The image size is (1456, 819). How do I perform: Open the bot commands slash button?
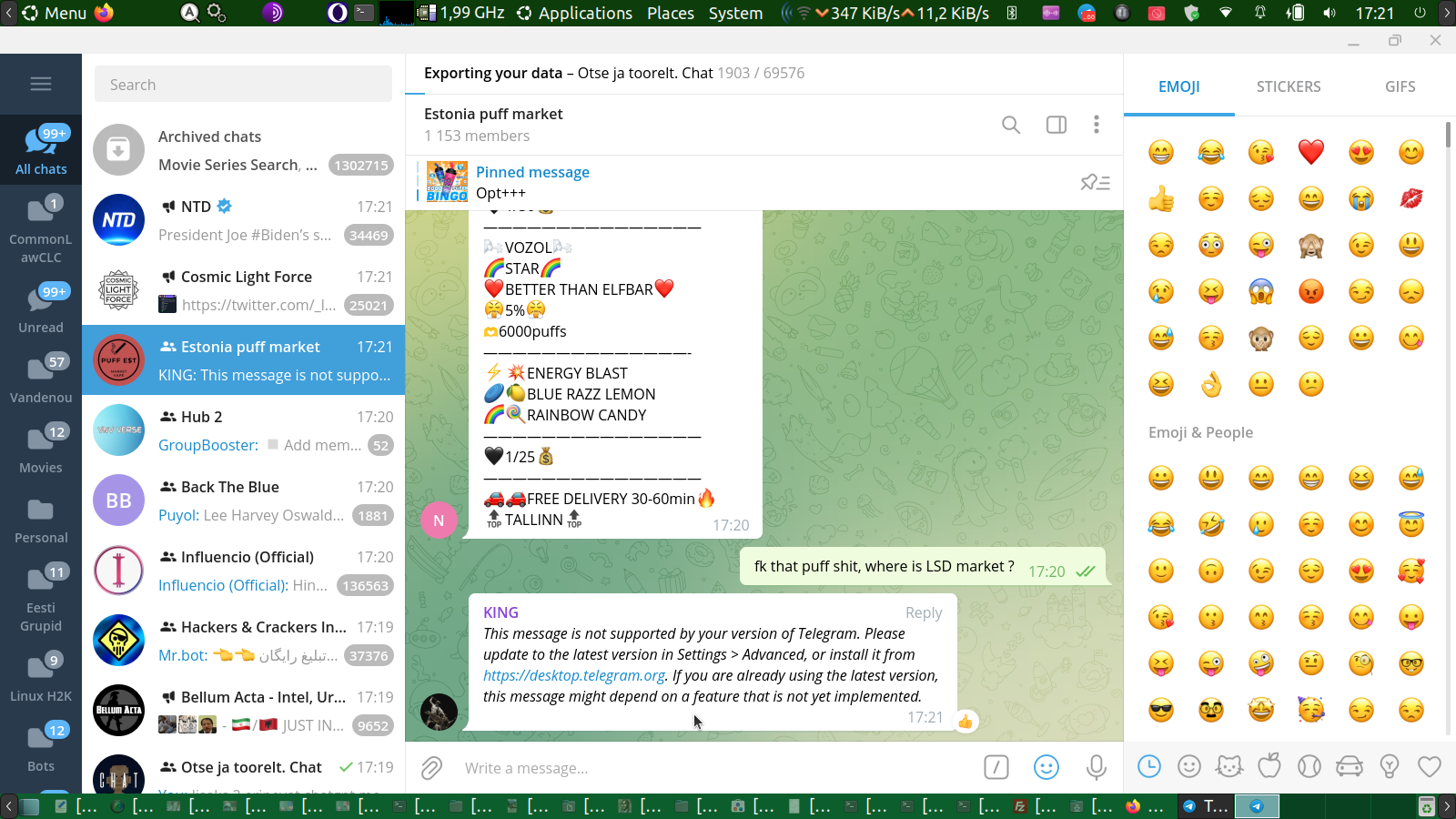coord(996,768)
